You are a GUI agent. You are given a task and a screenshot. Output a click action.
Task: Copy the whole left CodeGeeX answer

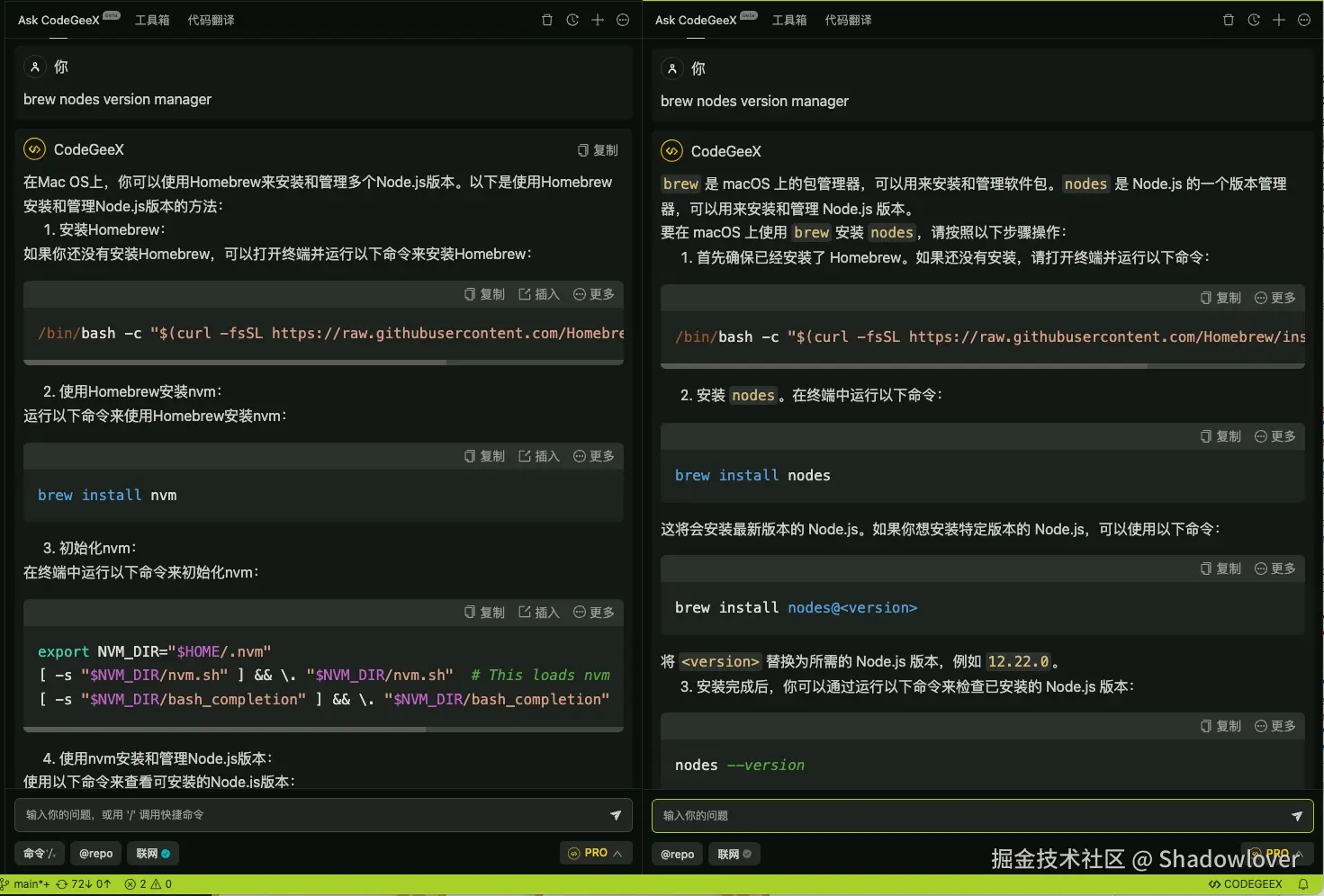(598, 150)
